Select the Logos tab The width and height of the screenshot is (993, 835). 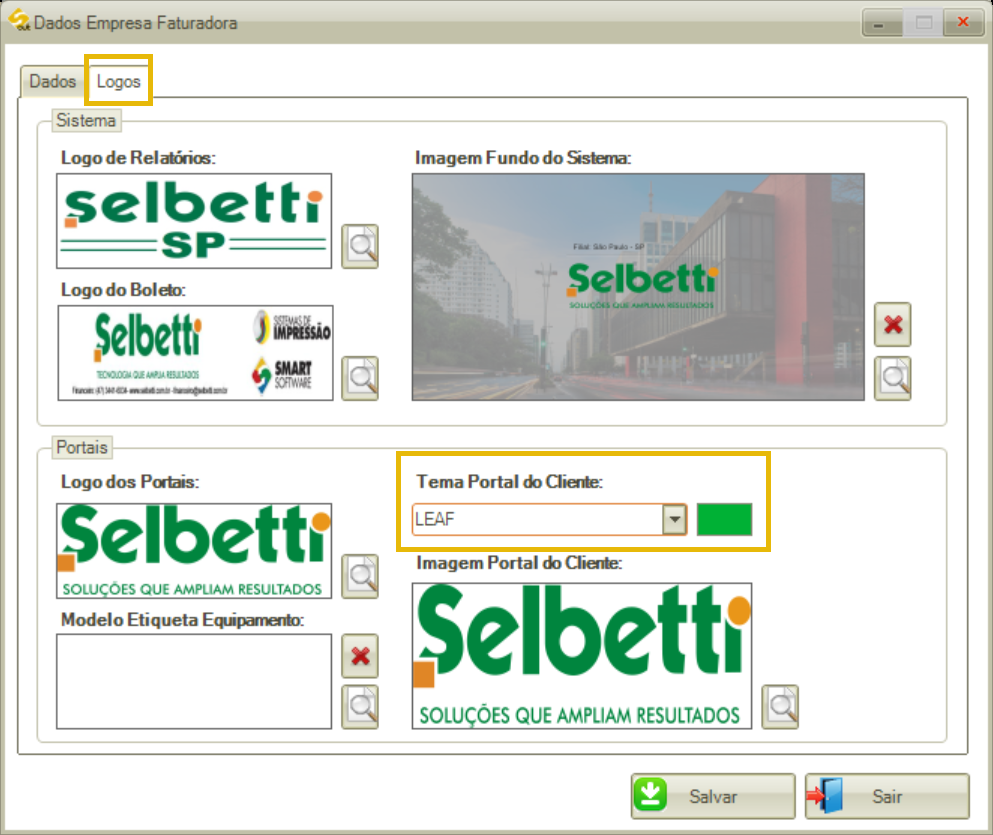118,82
